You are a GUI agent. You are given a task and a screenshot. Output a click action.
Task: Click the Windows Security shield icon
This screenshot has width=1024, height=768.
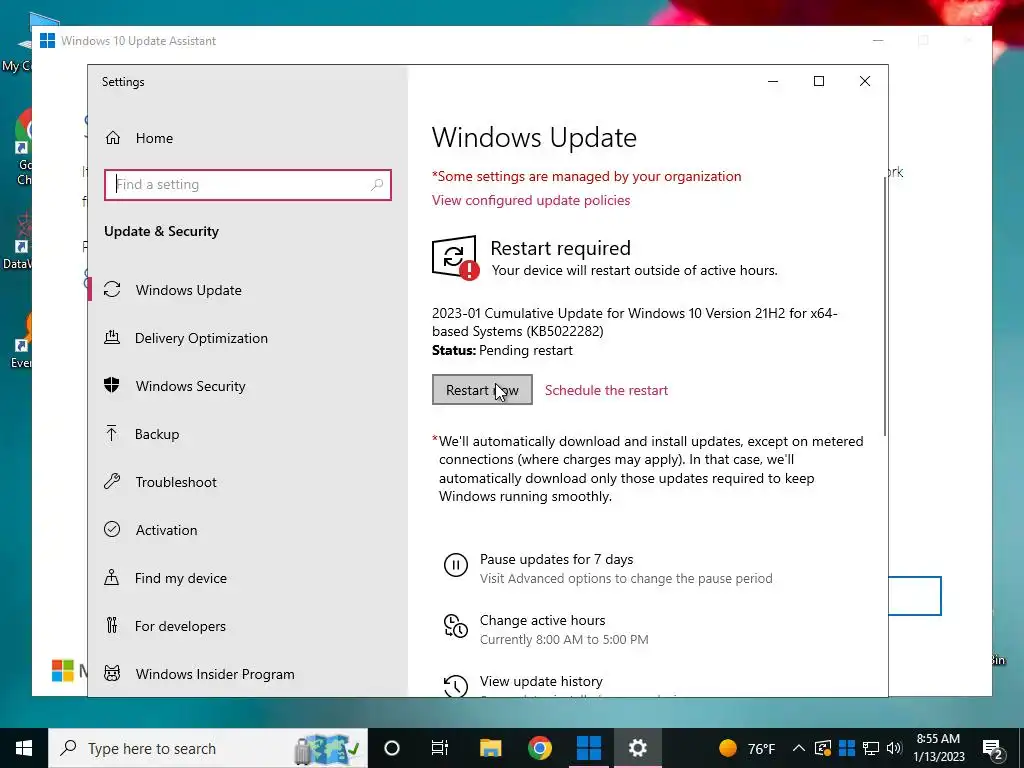tap(112, 385)
